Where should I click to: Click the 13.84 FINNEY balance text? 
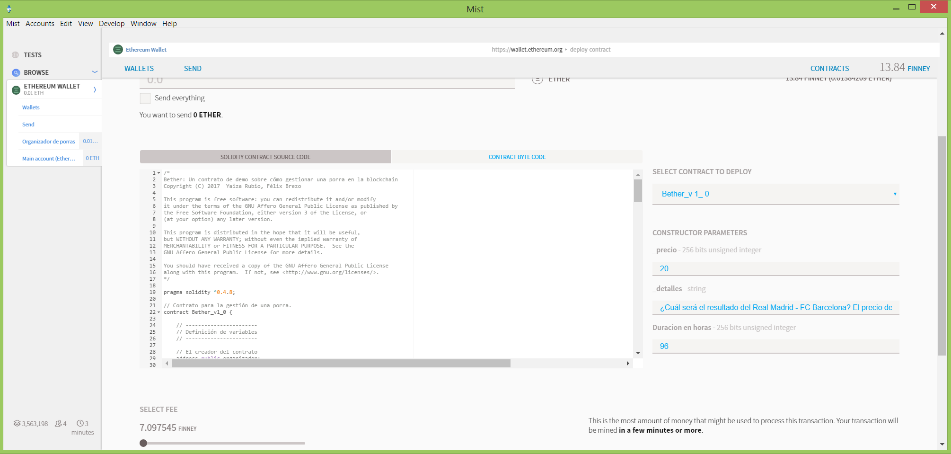pyautogui.click(x=904, y=68)
